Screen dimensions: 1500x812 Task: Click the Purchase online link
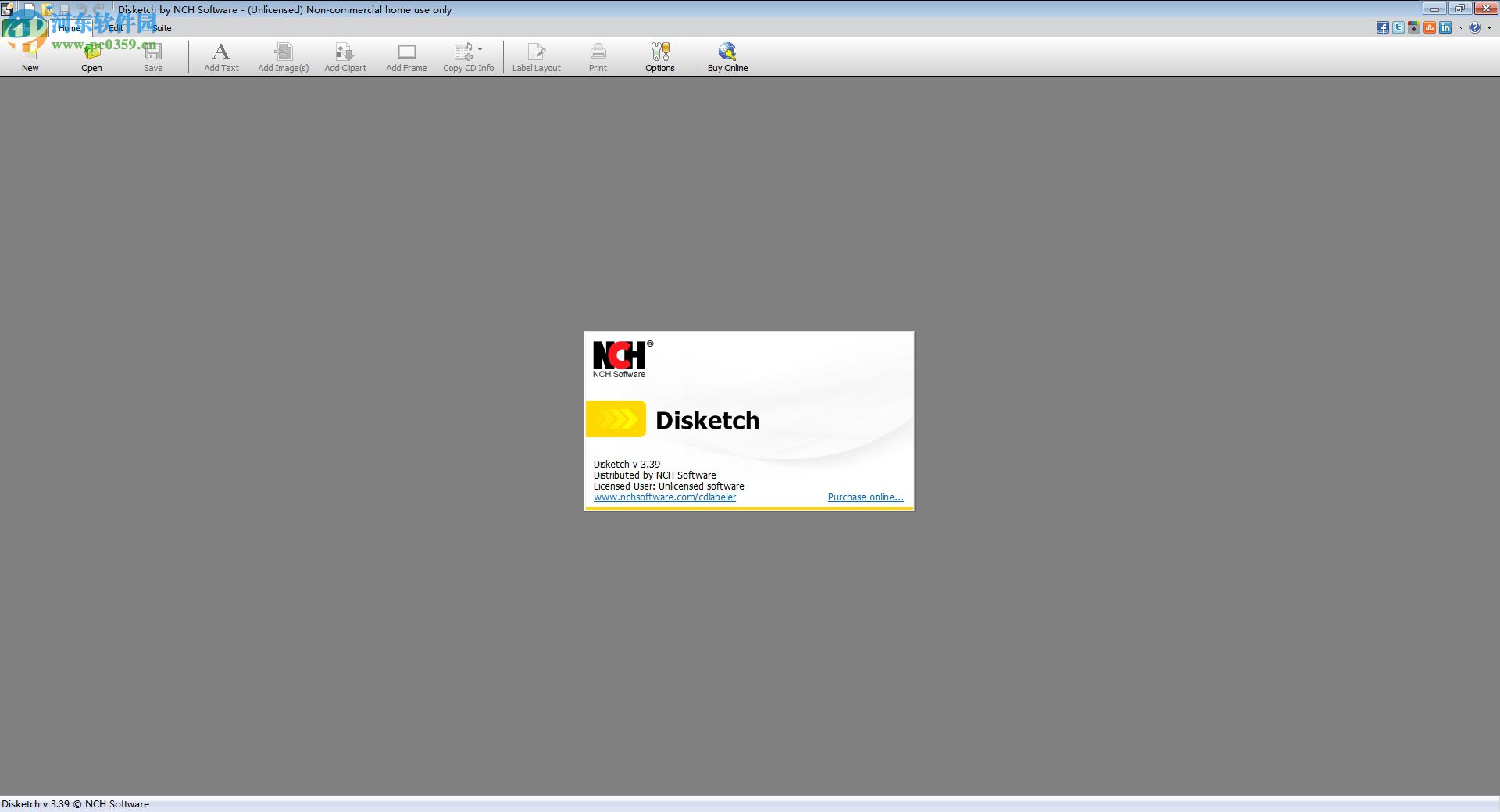866,497
